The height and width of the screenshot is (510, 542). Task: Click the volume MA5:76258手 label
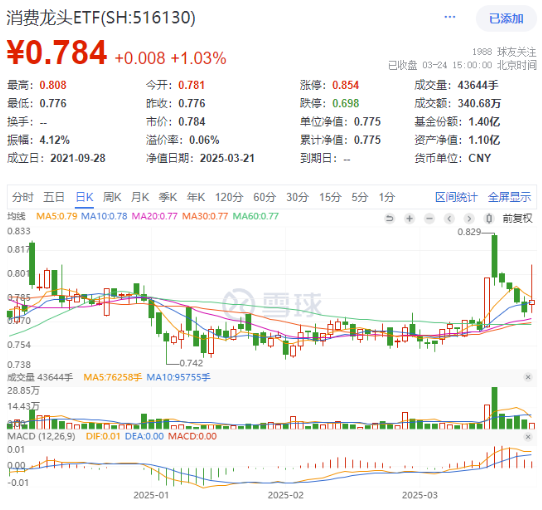point(112,377)
